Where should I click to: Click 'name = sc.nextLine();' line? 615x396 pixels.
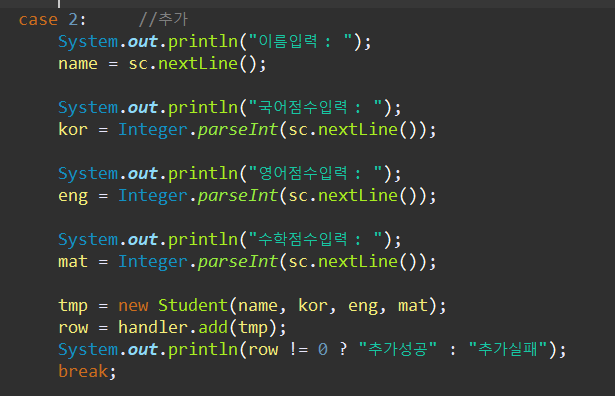pos(162,64)
